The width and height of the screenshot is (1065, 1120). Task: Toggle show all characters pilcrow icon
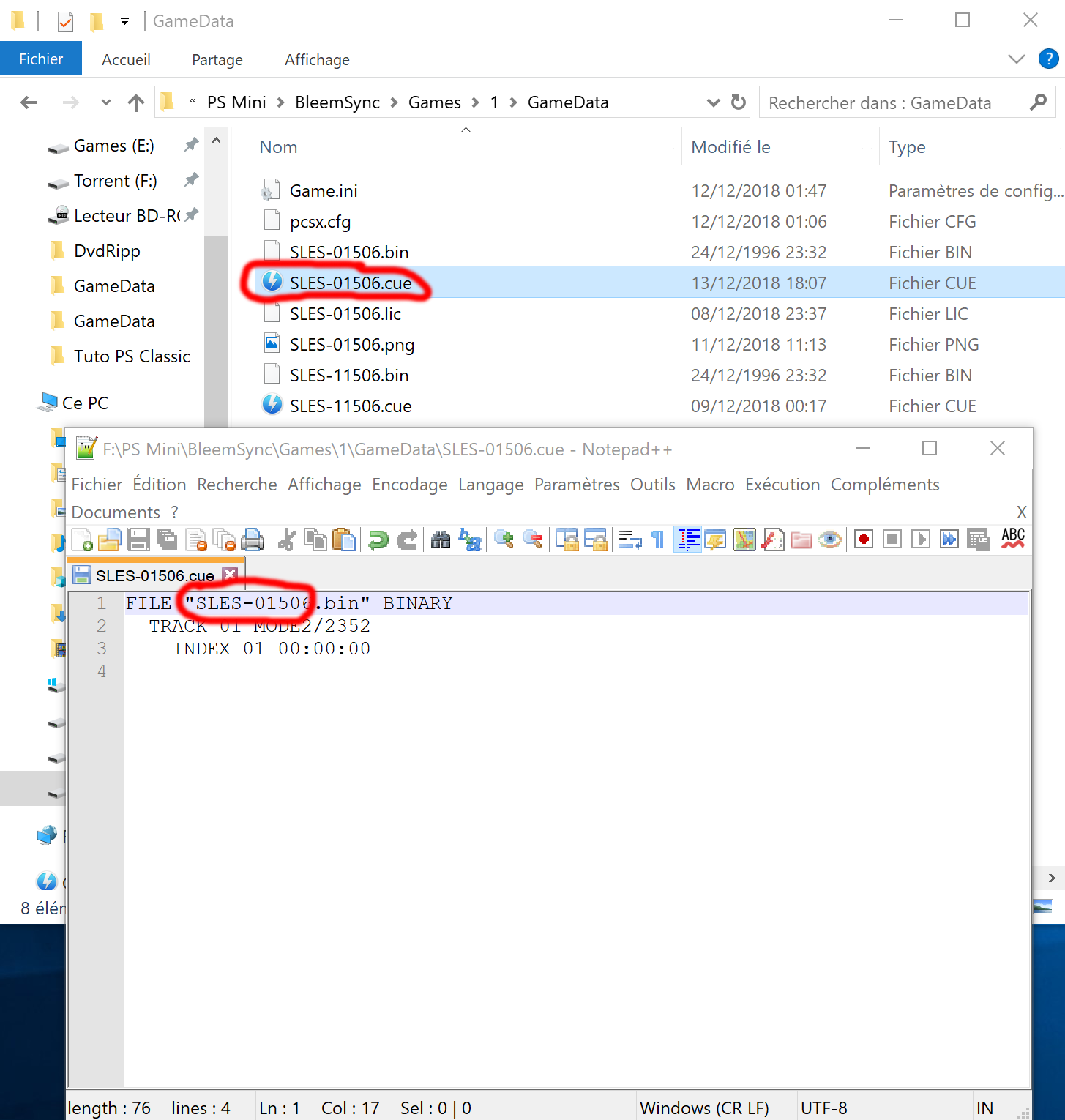pos(658,540)
